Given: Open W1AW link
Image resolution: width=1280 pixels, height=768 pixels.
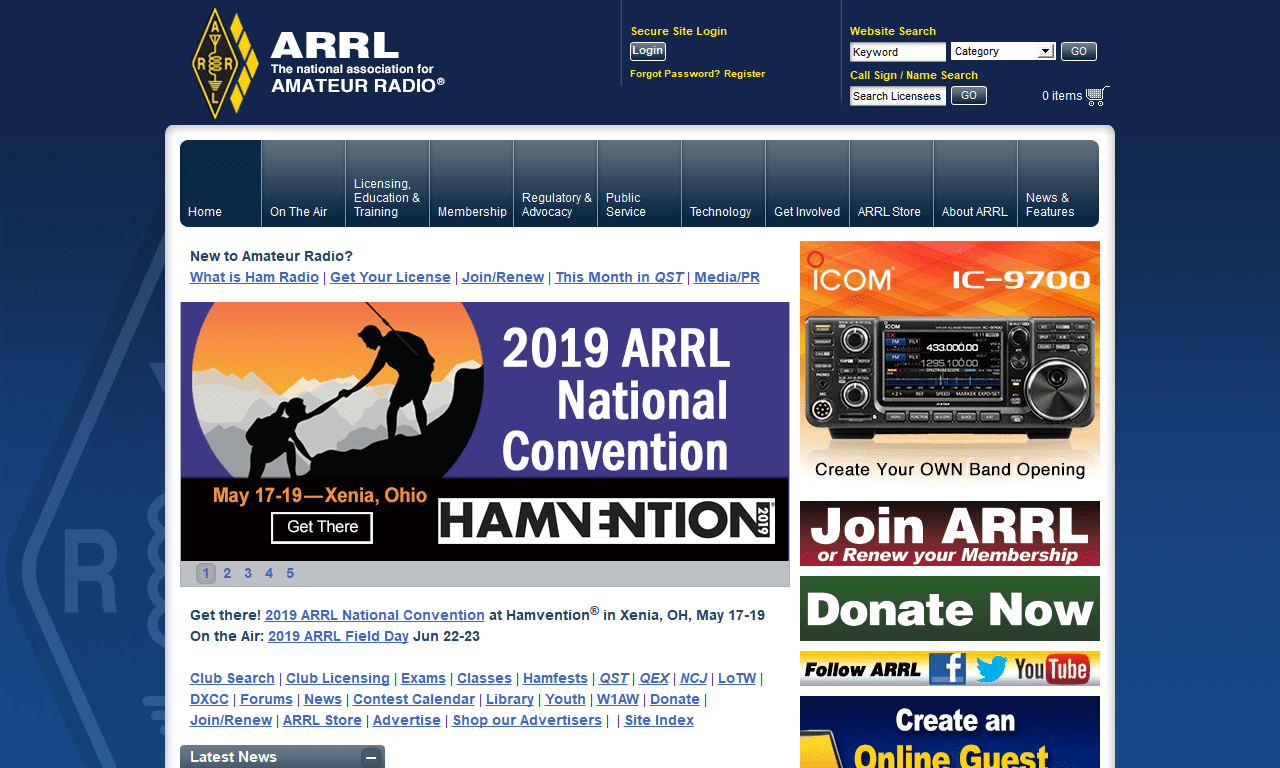Looking at the screenshot, I should coord(618,699).
